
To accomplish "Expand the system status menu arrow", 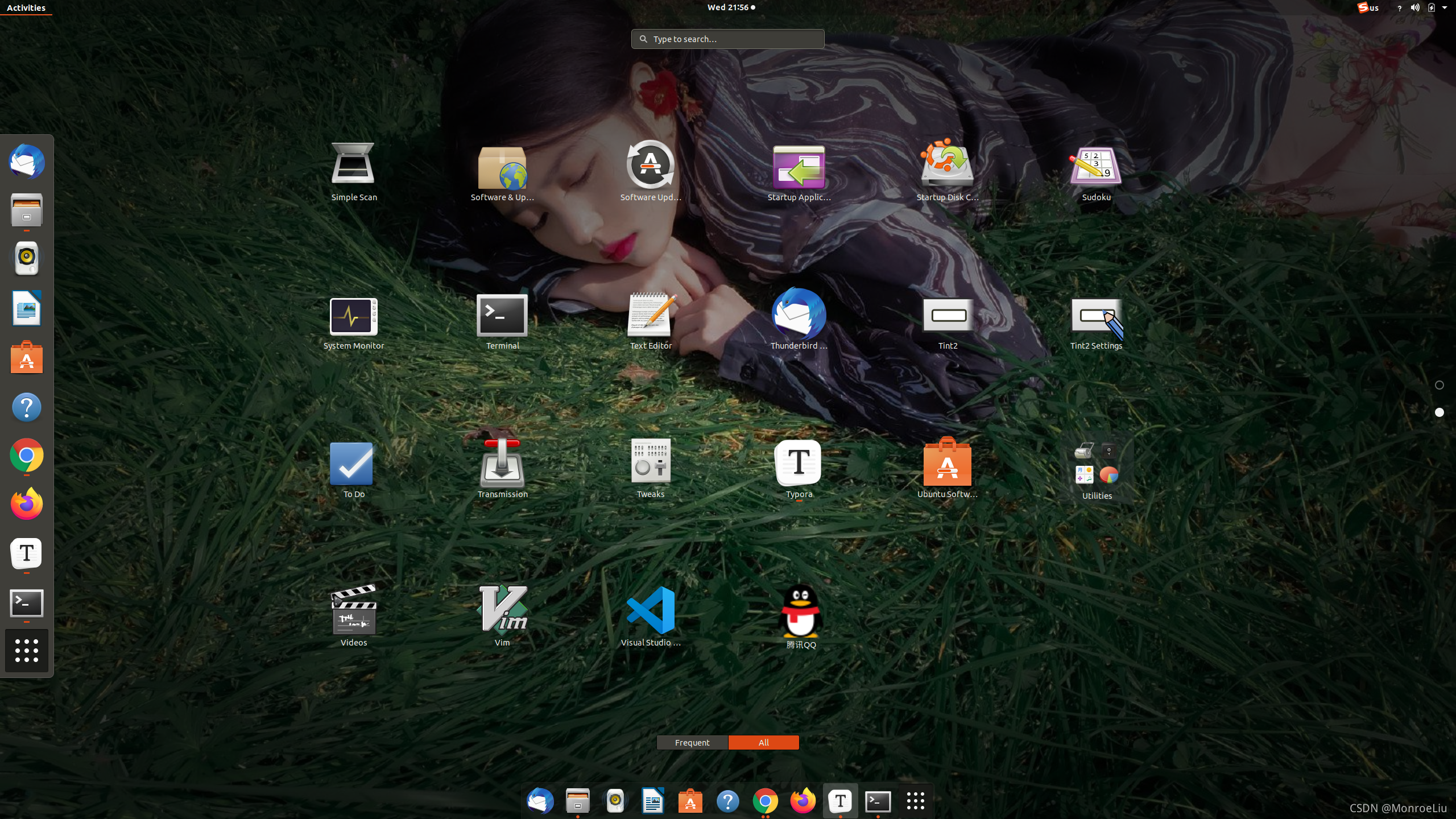I will [x=1445, y=7].
